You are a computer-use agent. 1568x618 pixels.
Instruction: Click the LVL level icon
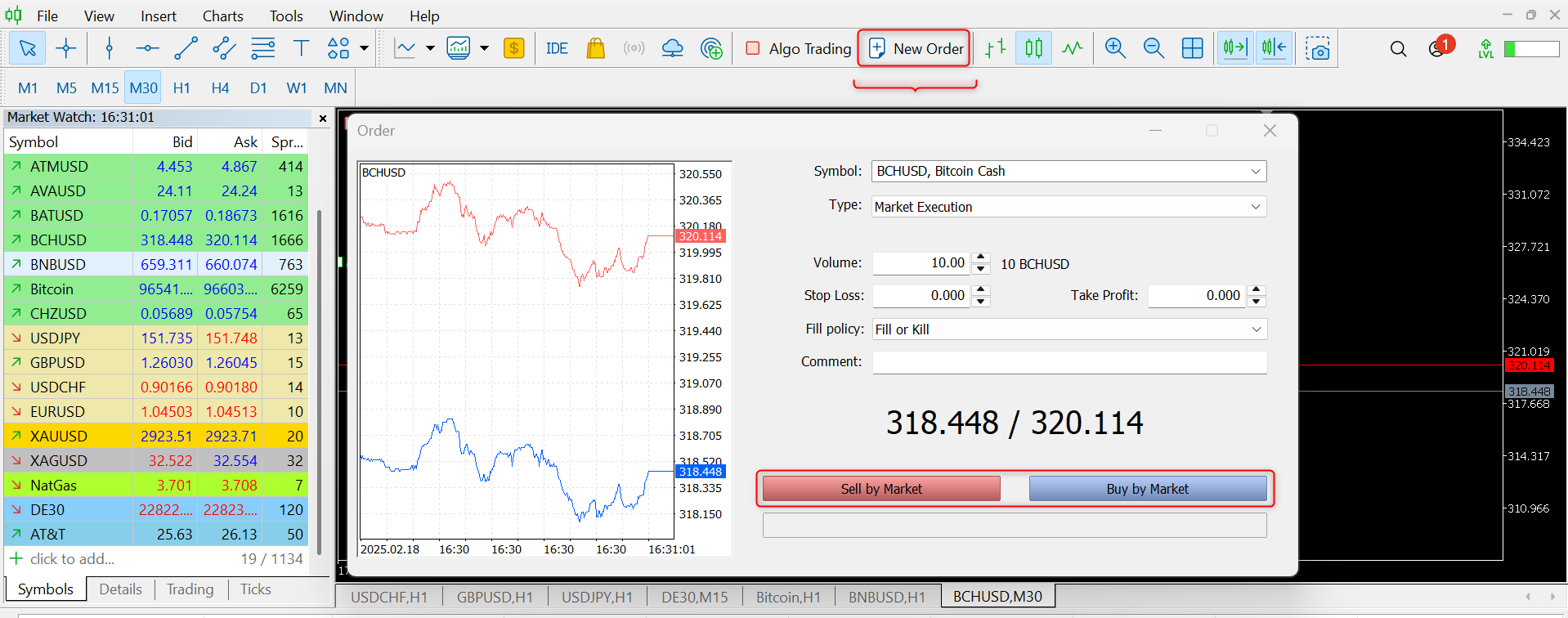[1486, 49]
